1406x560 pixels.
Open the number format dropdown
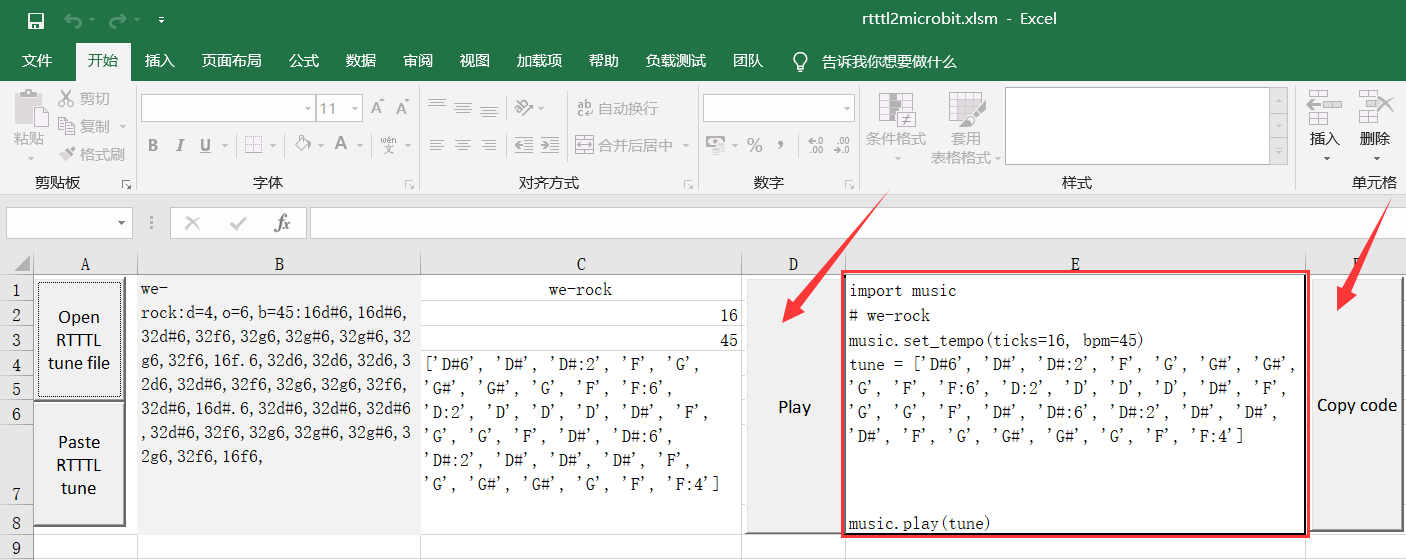[847, 108]
